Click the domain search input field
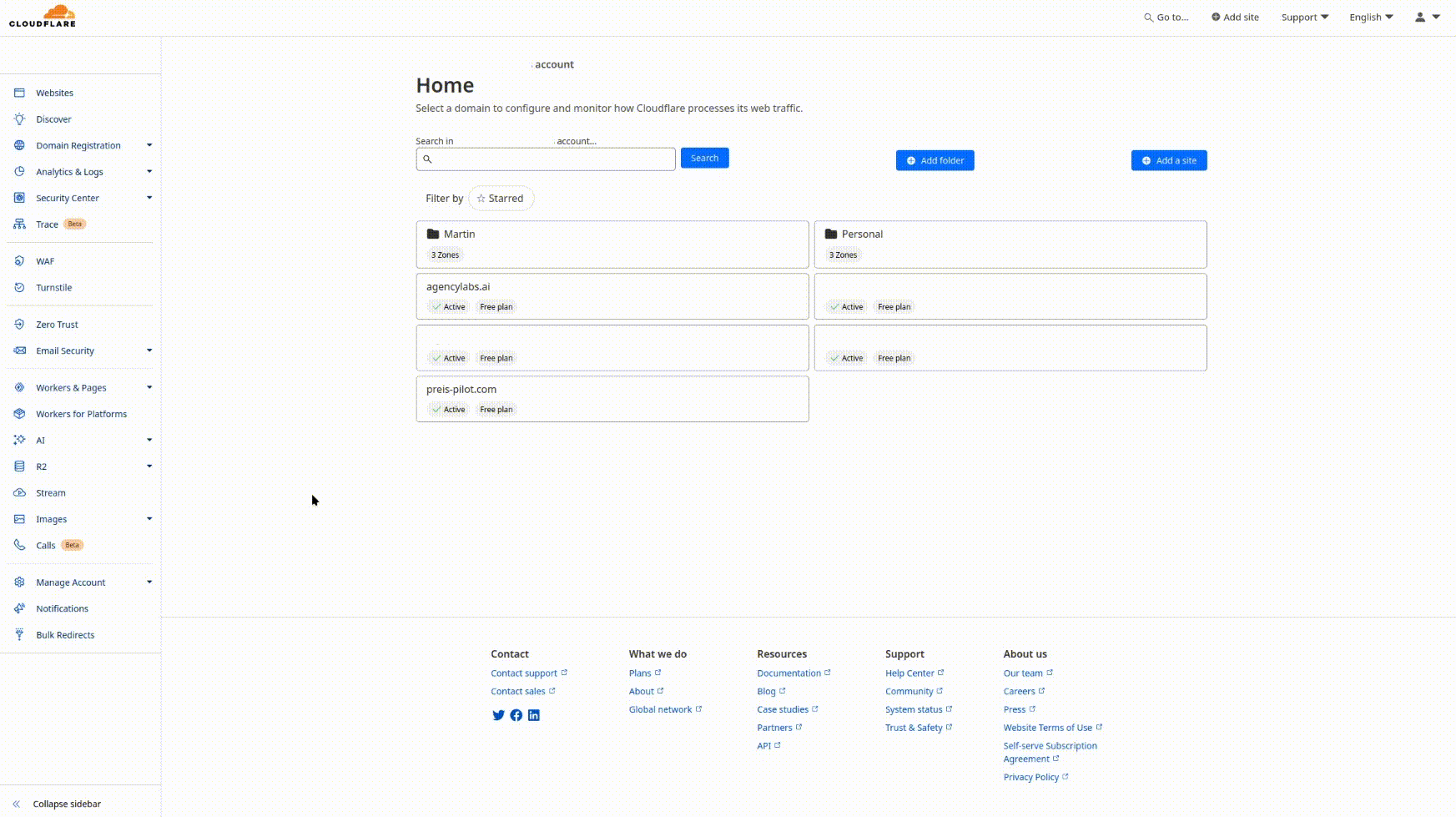 click(x=546, y=159)
